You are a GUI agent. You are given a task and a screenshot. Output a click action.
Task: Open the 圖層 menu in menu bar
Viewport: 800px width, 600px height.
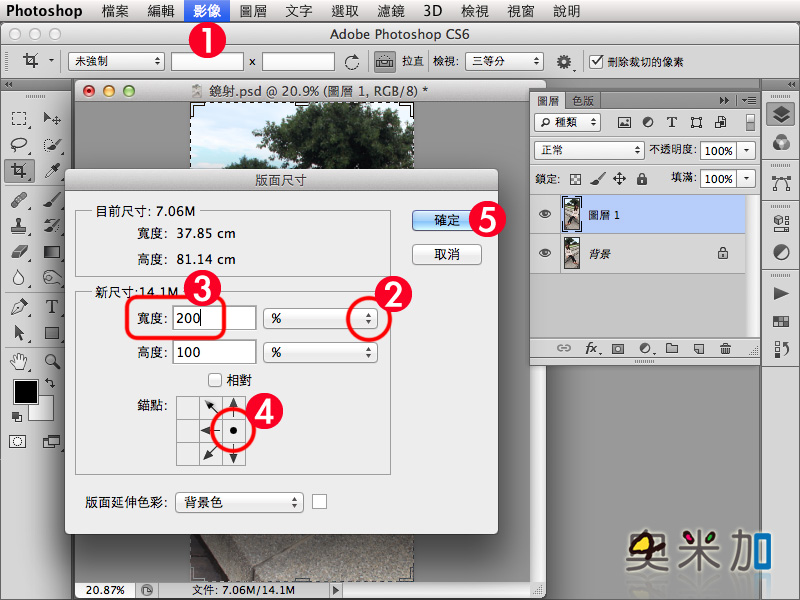(x=253, y=11)
